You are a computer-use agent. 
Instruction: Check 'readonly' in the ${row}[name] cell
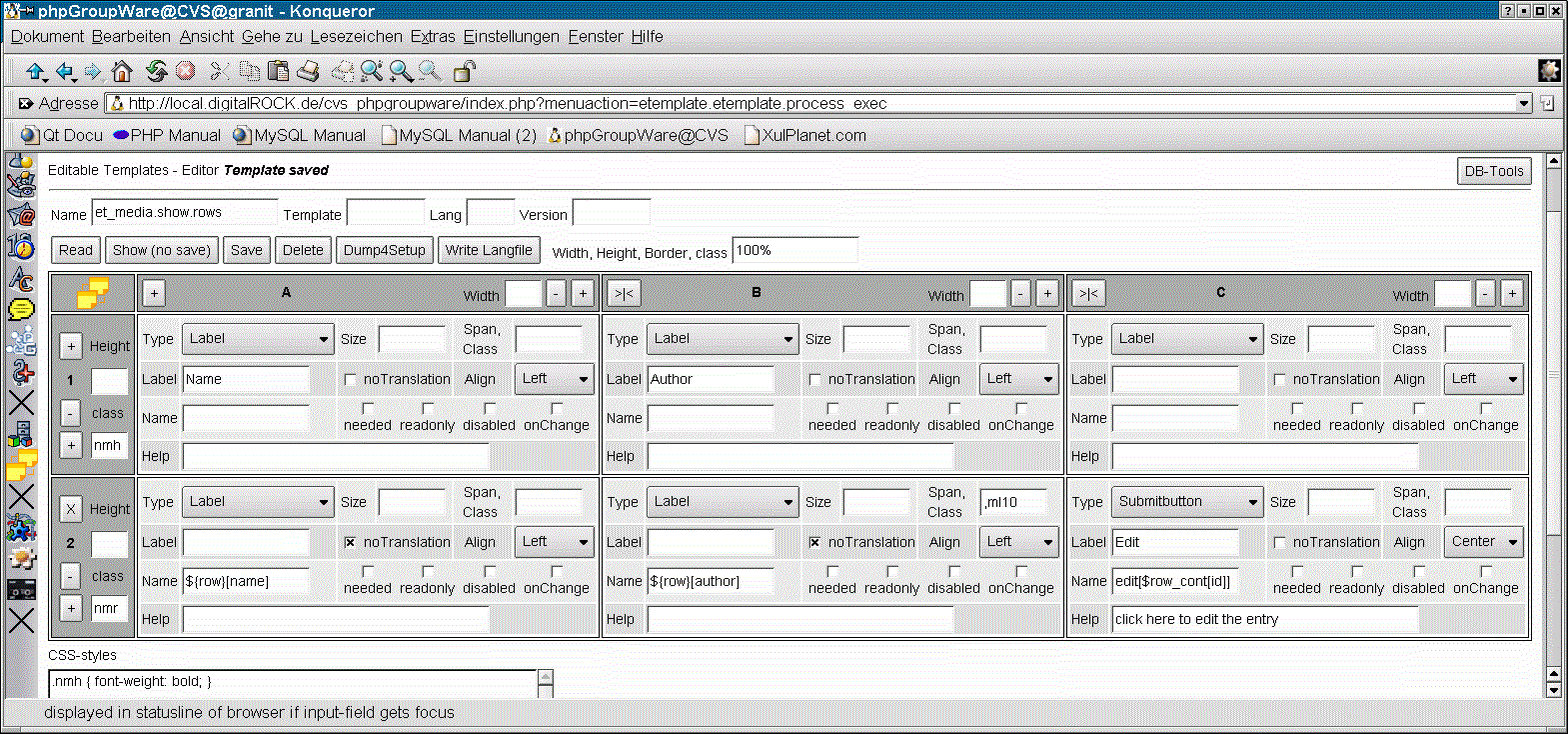point(428,571)
